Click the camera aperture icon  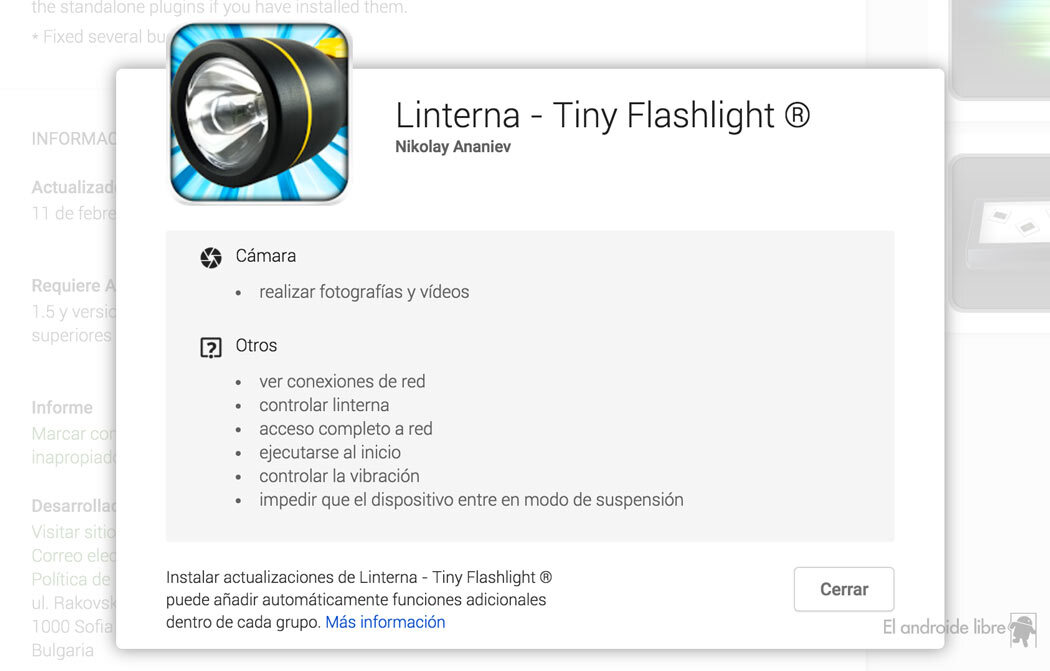[x=211, y=257]
